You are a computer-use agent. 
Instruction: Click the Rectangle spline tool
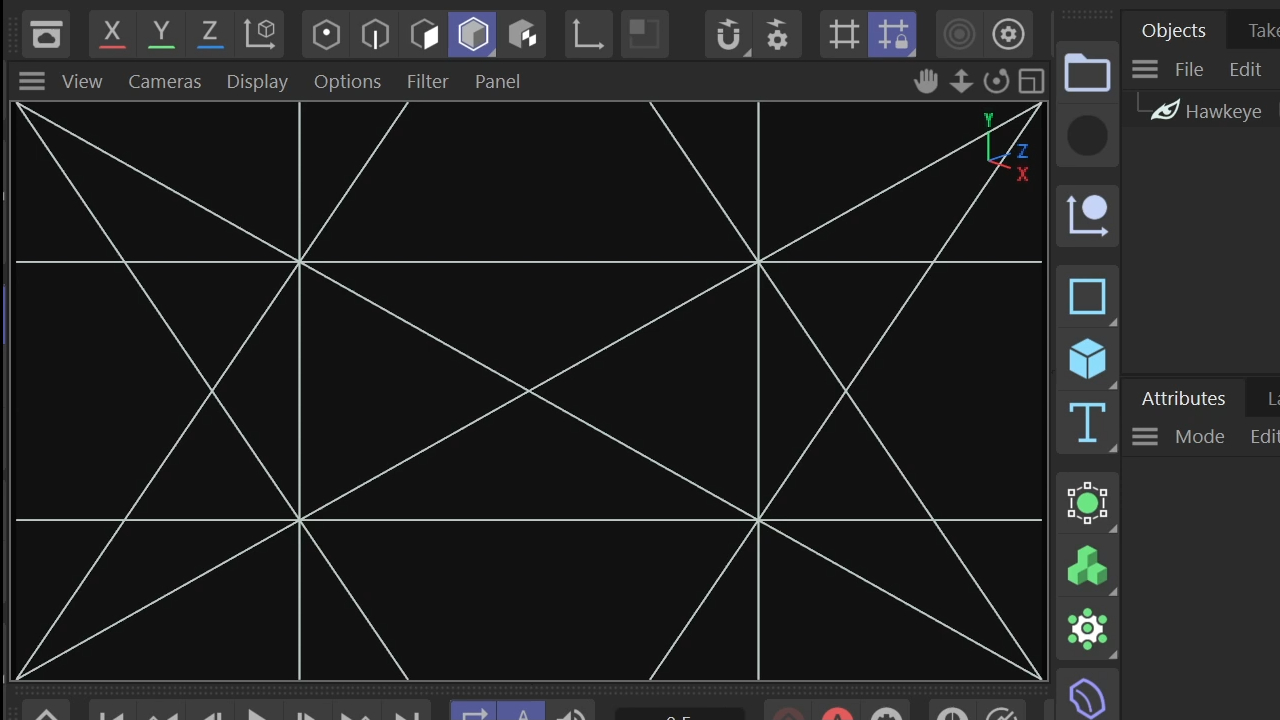click(1087, 297)
